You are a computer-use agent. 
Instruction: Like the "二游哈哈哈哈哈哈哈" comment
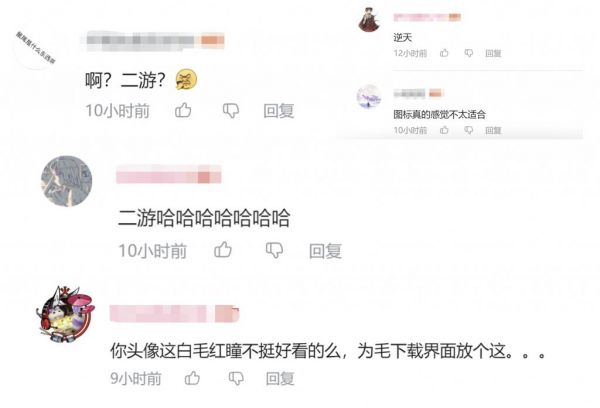coord(223,250)
